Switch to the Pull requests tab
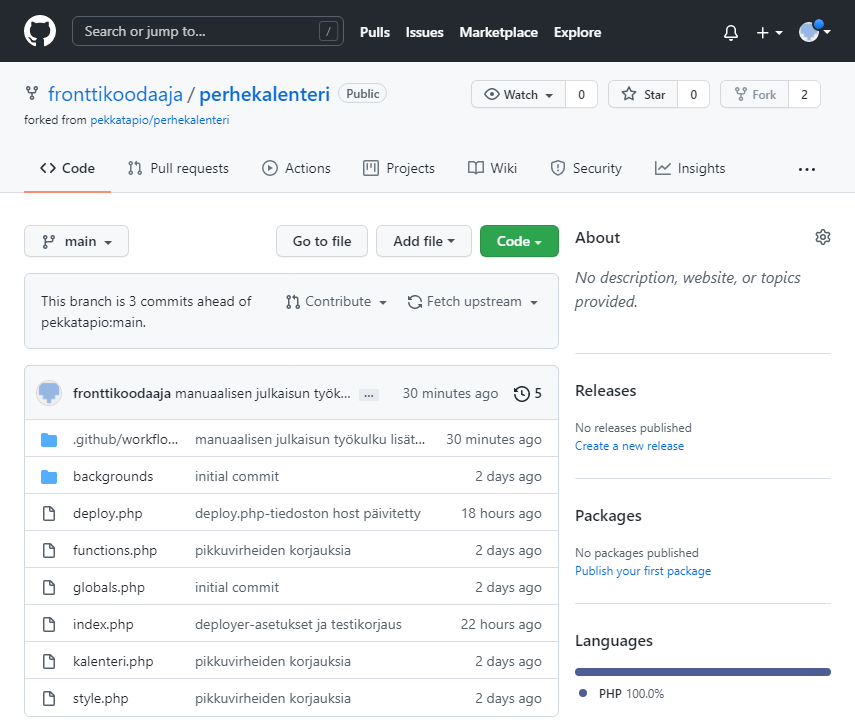Screen dimensions: 855x727 (x=178, y=169)
